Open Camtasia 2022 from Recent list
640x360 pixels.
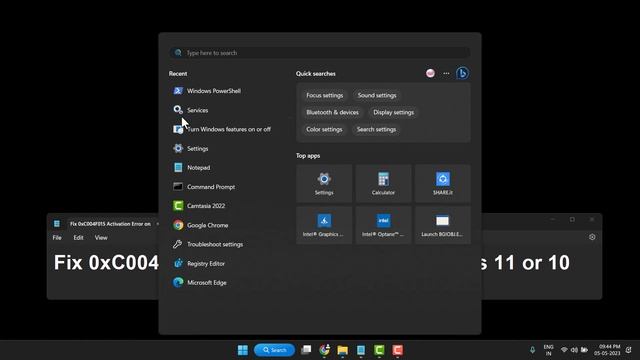(x=199, y=206)
